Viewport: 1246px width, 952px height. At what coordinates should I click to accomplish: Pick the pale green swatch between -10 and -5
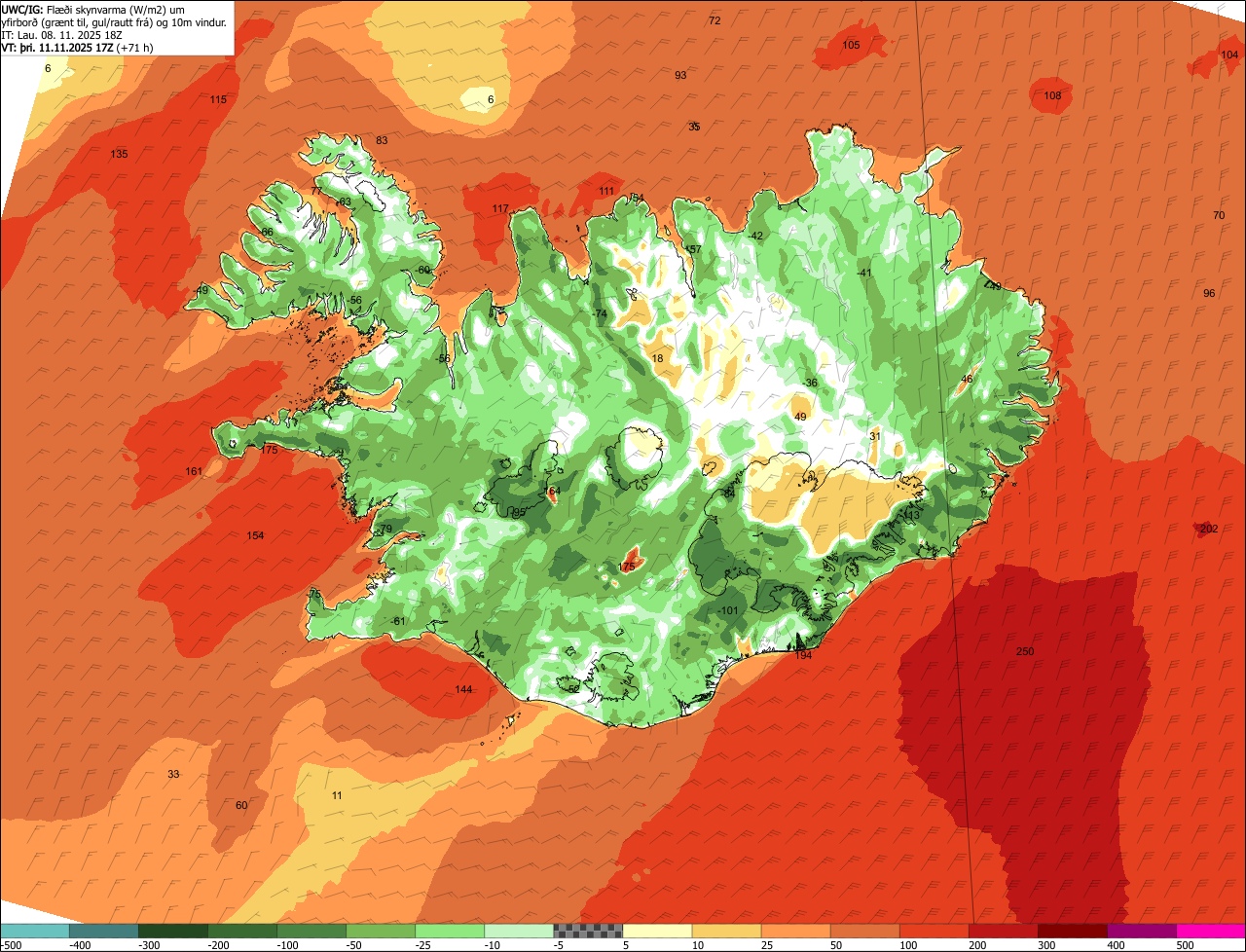click(x=518, y=931)
